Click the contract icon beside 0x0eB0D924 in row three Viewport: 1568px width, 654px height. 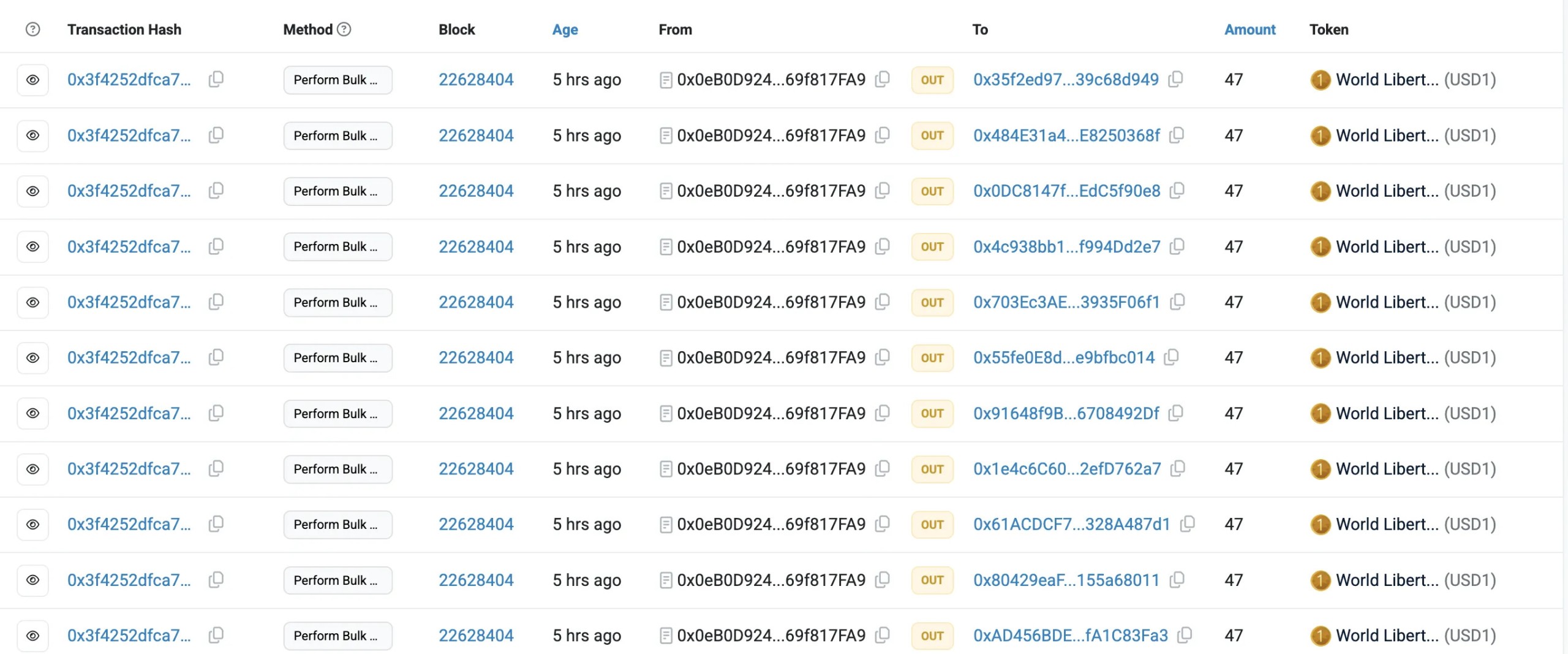[x=665, y=191]
